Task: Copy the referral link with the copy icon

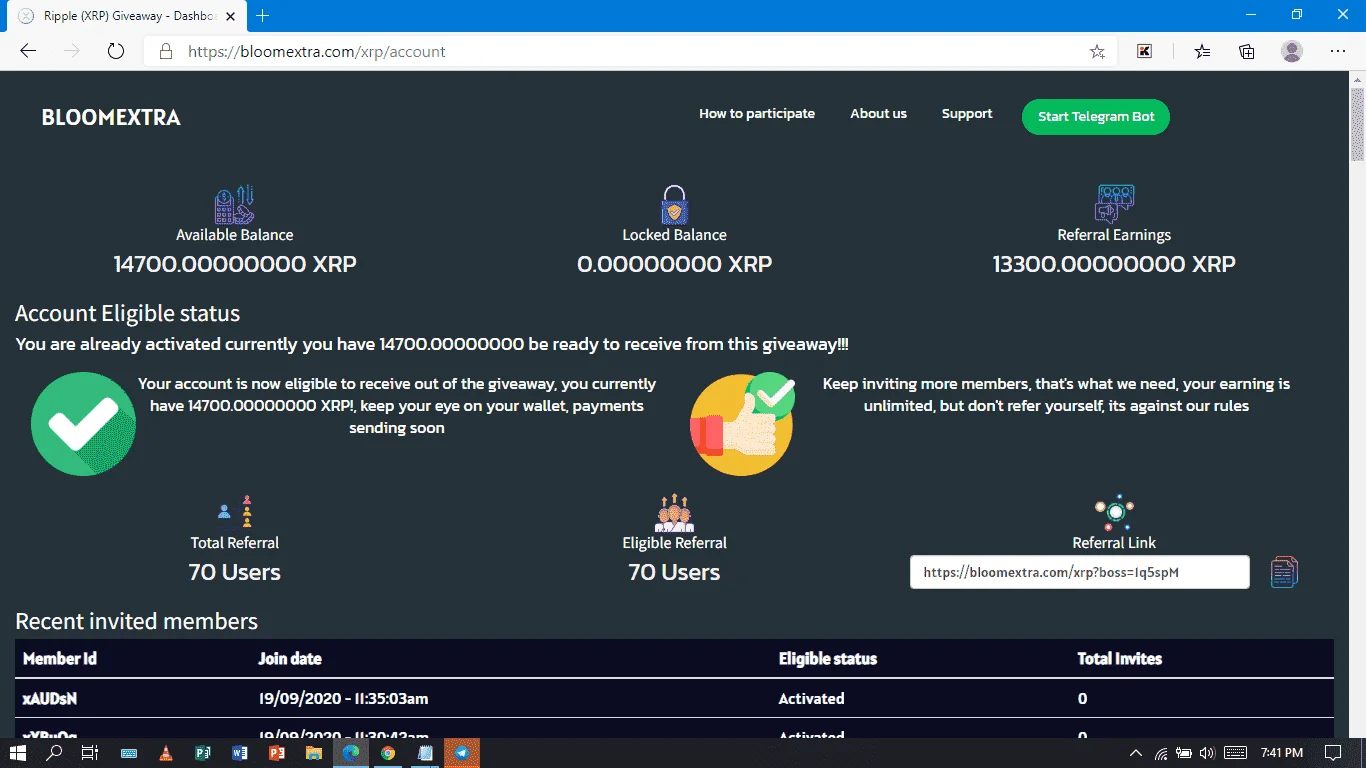Action: click(1284, 572)
